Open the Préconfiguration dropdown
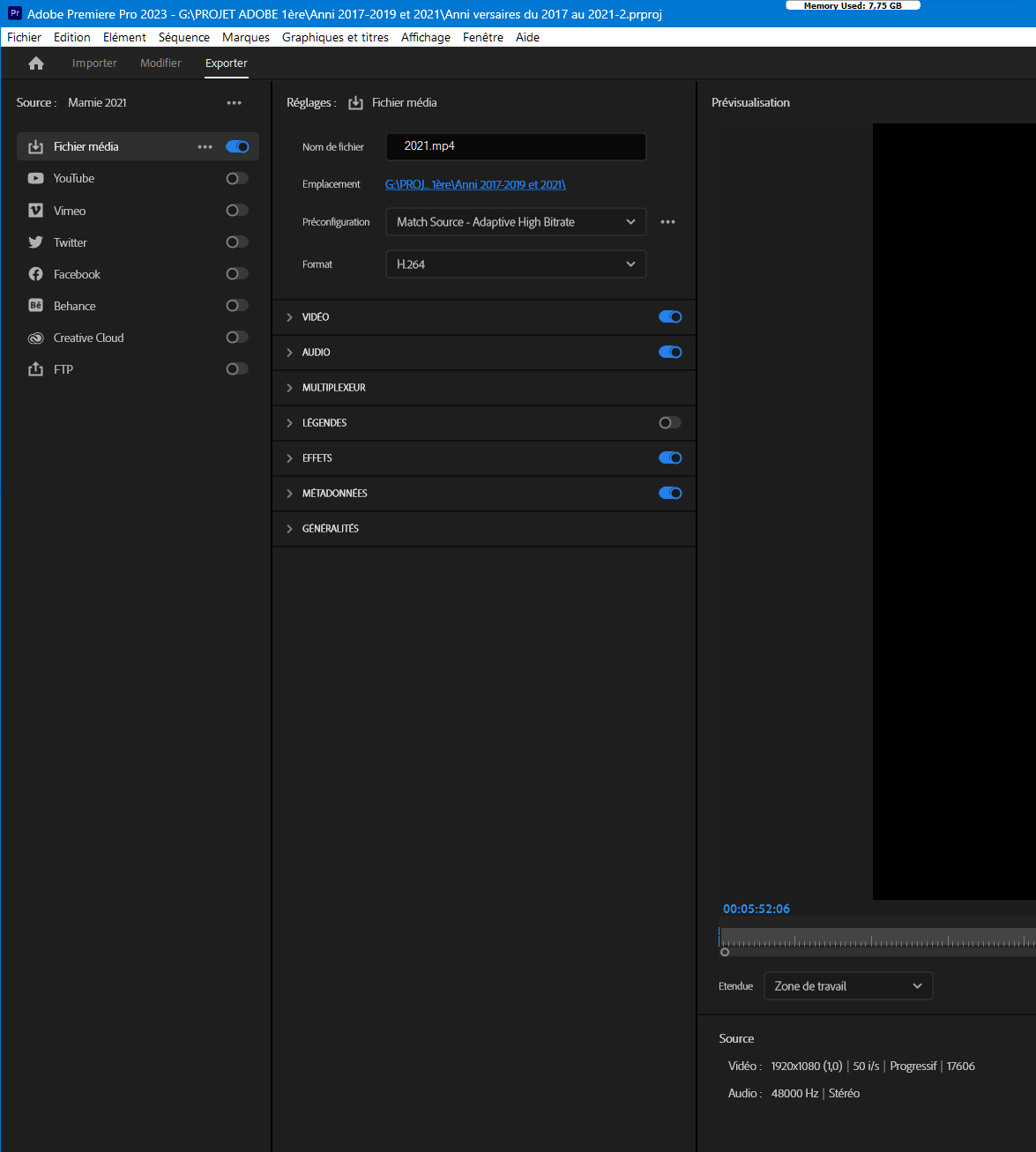 pos(516,222)
